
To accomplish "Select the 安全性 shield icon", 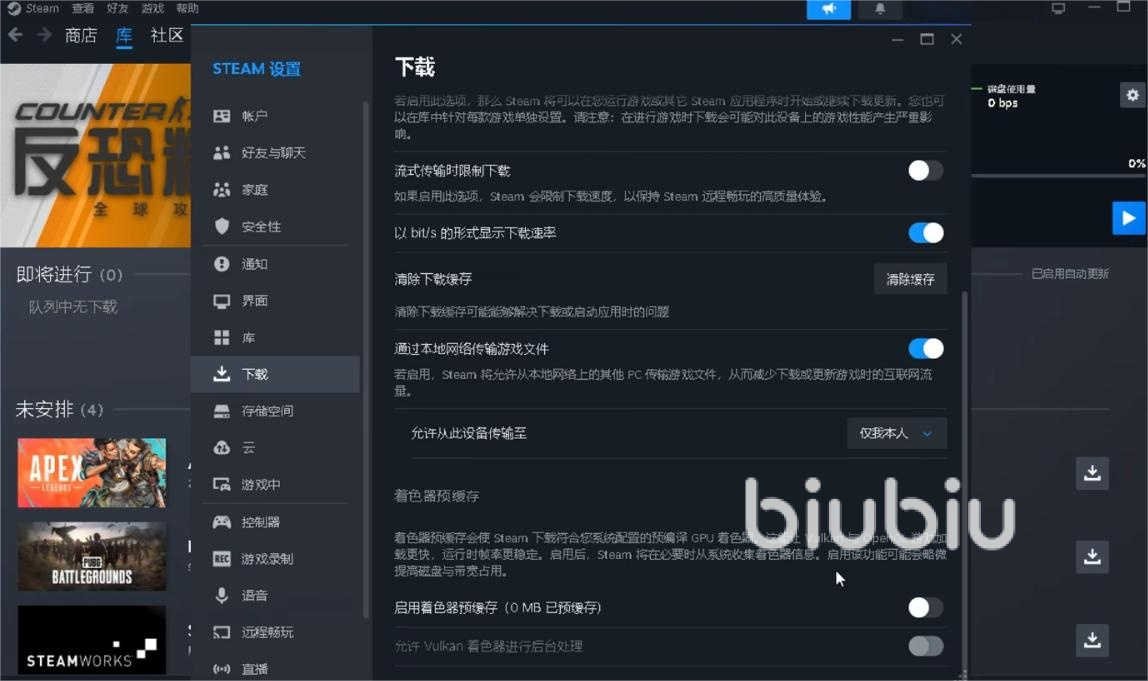I will [222, 227].
